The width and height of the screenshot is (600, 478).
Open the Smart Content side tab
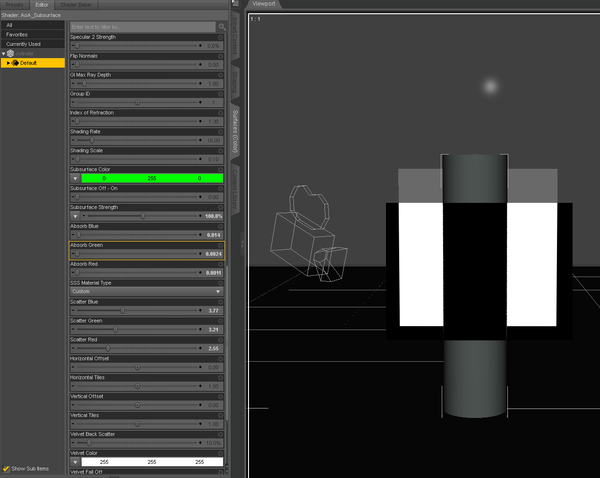235,34
